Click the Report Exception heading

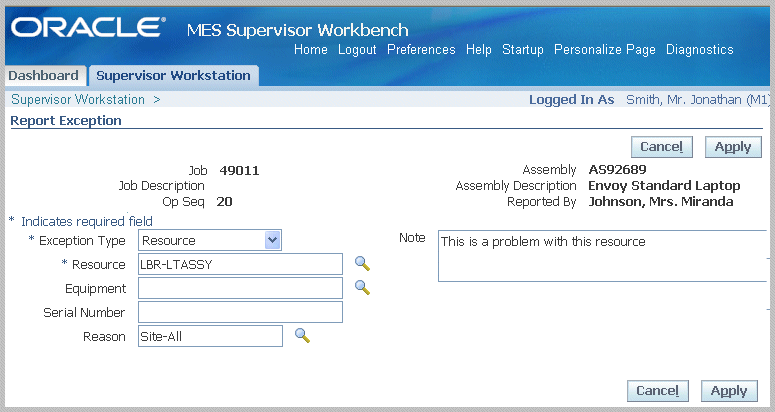coord(66,121)
